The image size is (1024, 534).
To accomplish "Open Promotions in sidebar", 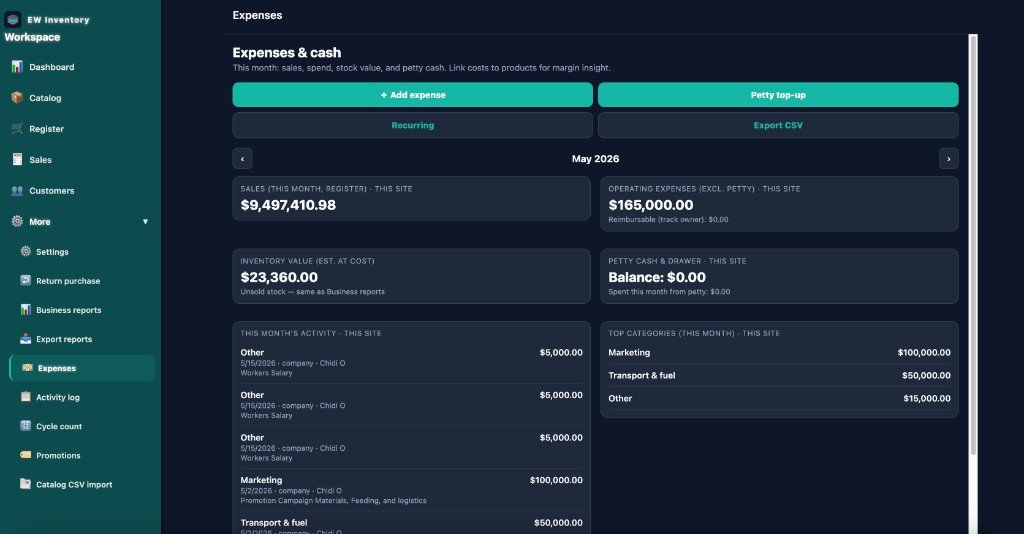I will pyautogui.click(x=58, y=455).
